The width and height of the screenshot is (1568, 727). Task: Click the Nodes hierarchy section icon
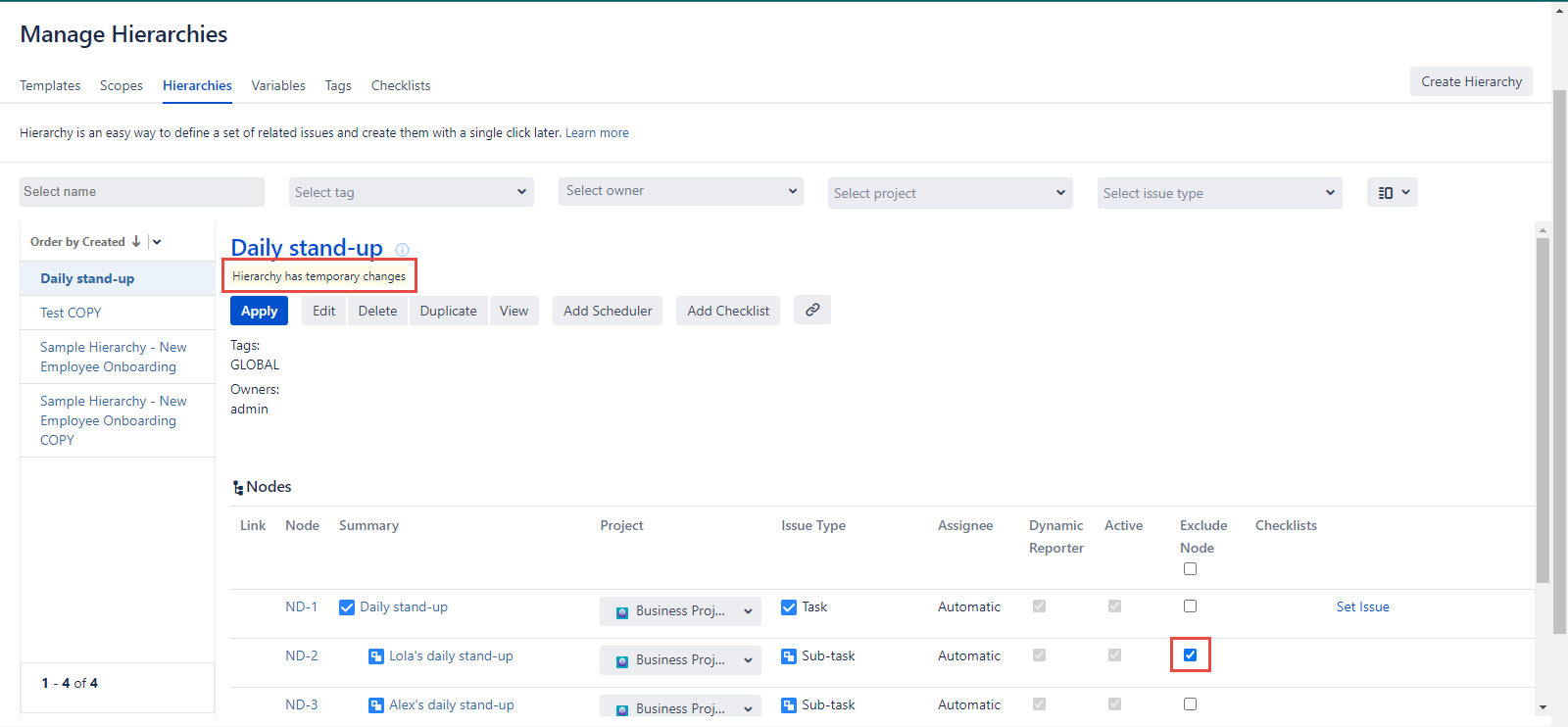click(x=238, y=488)
